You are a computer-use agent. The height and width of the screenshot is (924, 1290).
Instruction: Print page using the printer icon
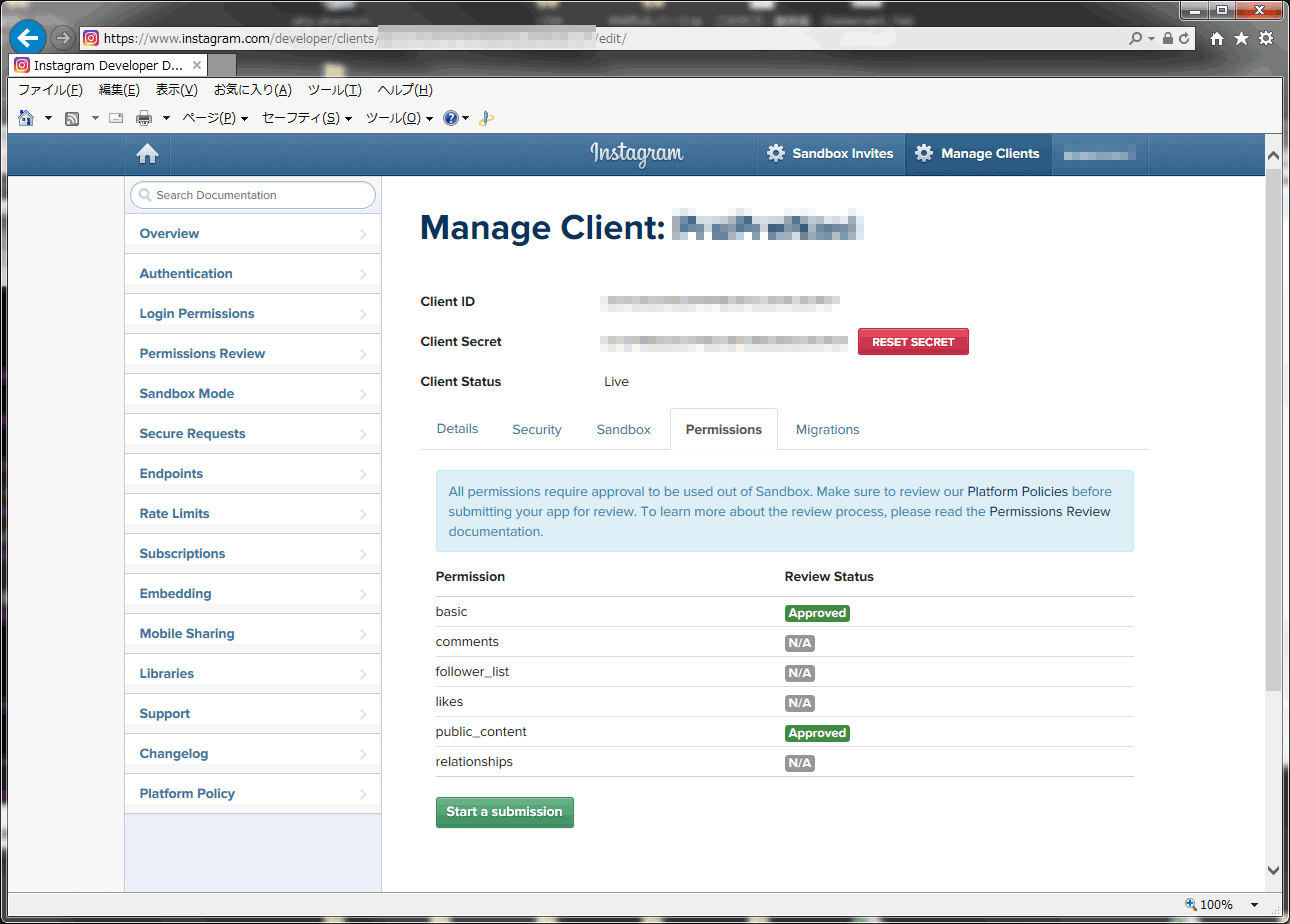pyautogui.click(x=144, y=118)
